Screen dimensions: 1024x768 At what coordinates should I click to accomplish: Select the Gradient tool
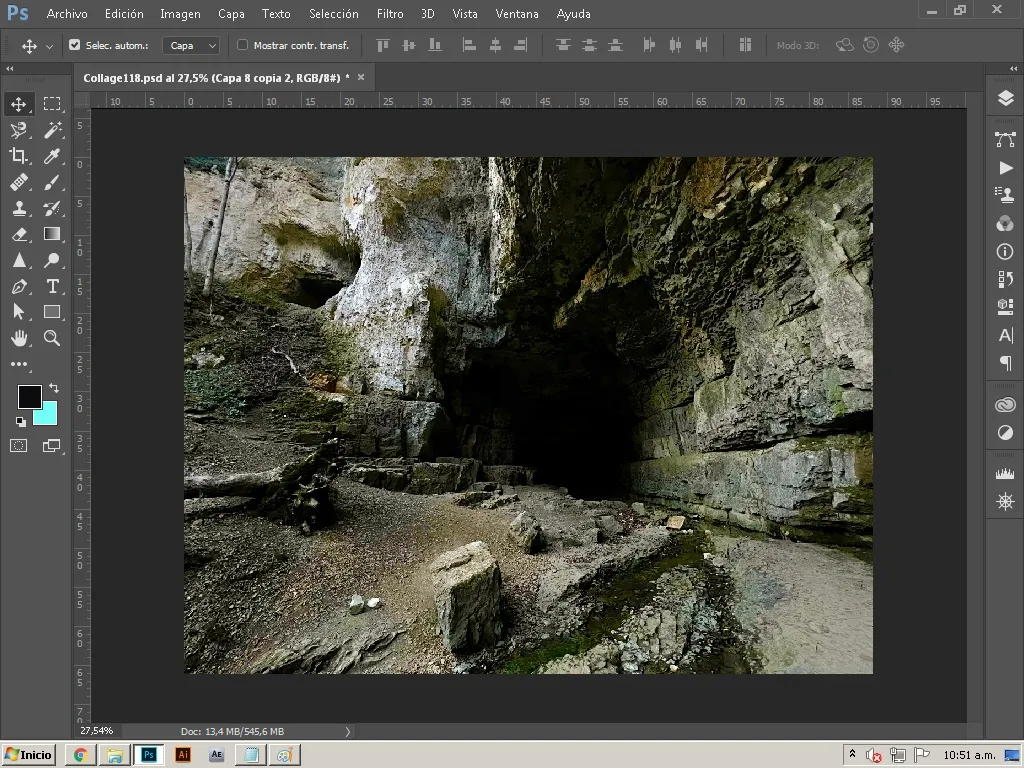(52, 234)
